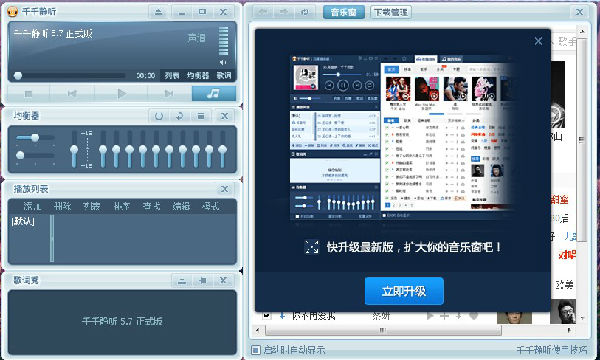Select the [默认] playlist entry

tap(23, 222)
